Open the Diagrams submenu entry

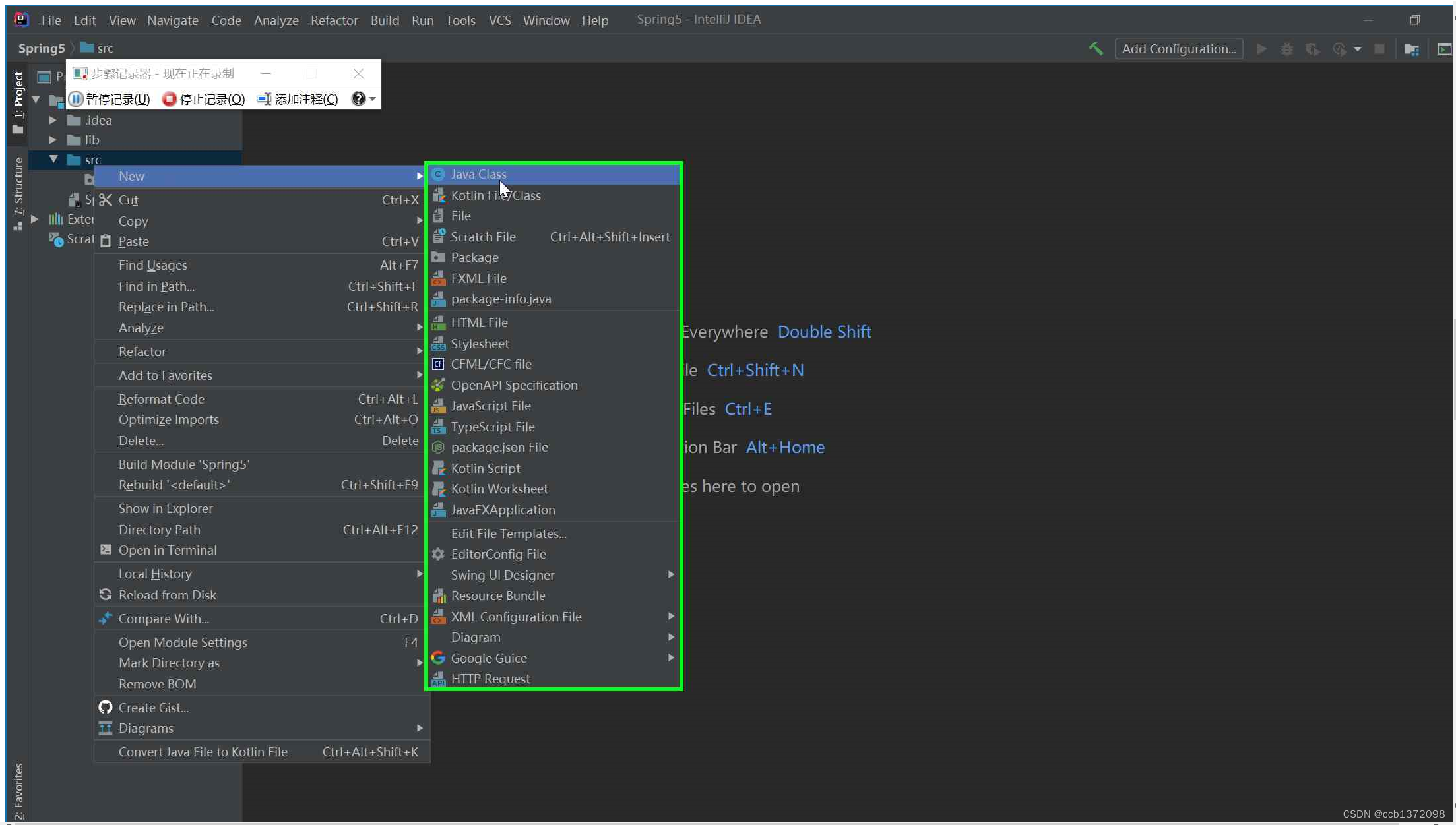point(261,728)
